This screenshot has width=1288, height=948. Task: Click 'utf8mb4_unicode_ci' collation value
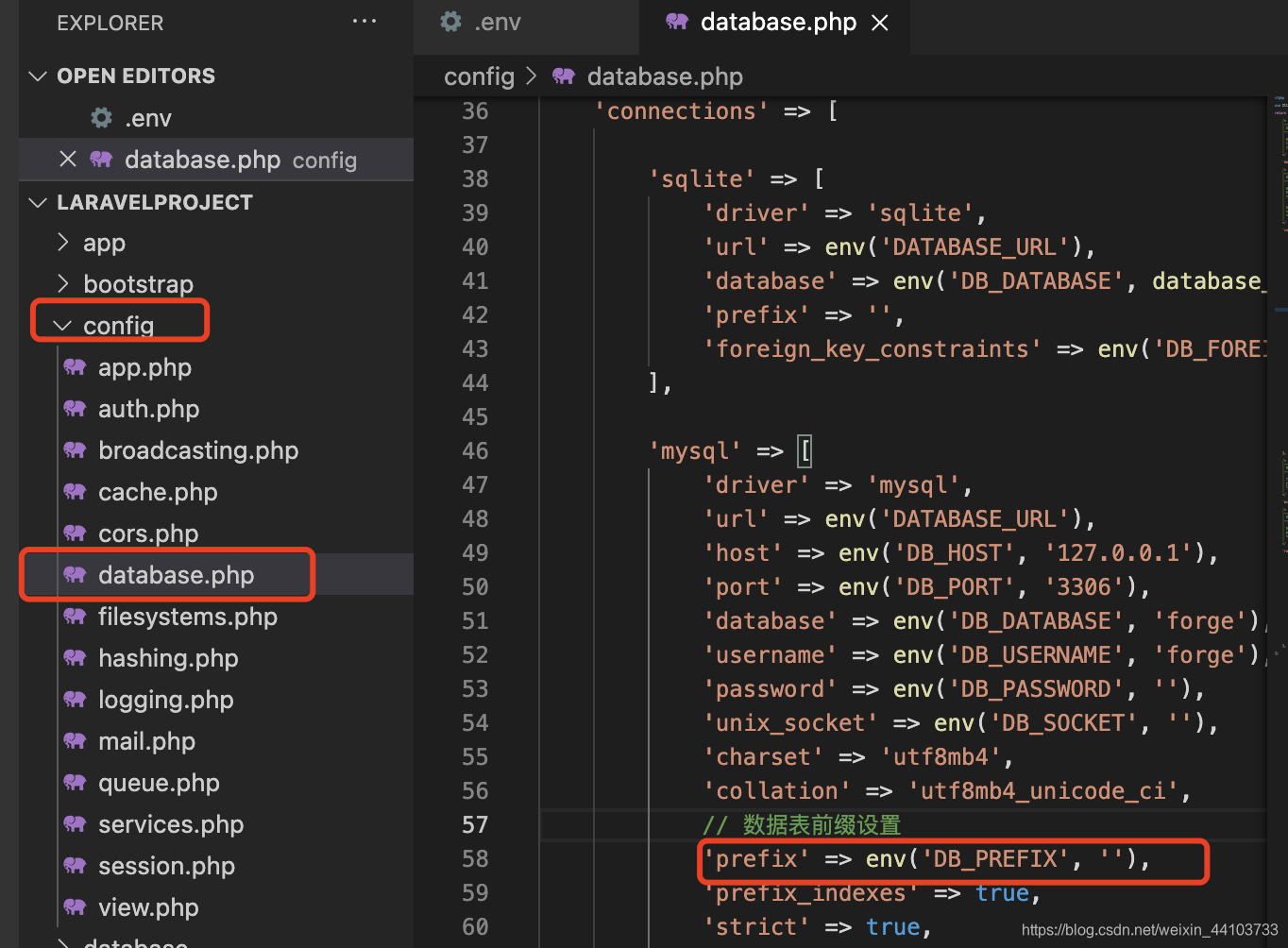coord(1042,790)
